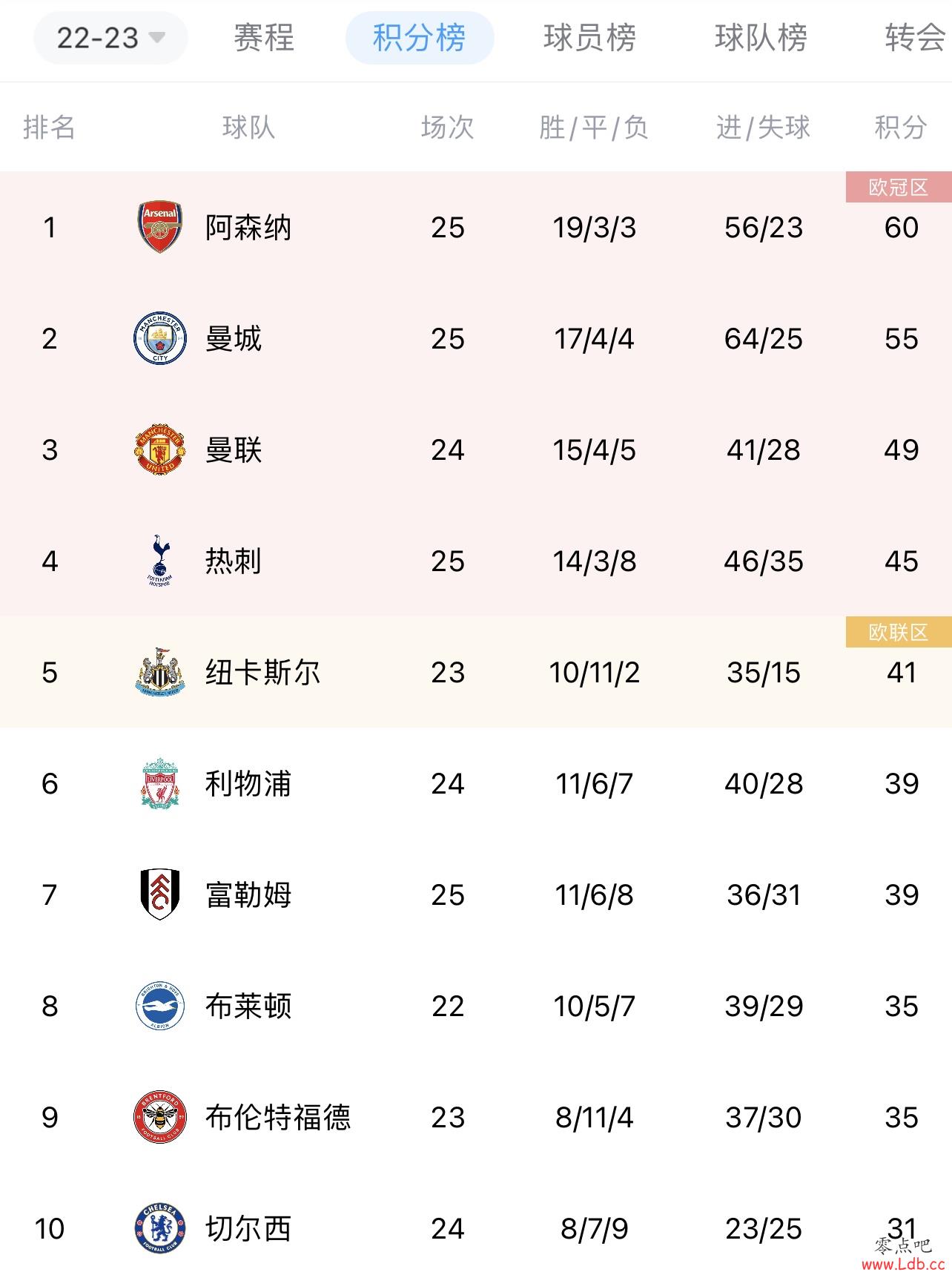Click the Manchester United club crest
952x1272 pixels.
(x=160, y=449)
